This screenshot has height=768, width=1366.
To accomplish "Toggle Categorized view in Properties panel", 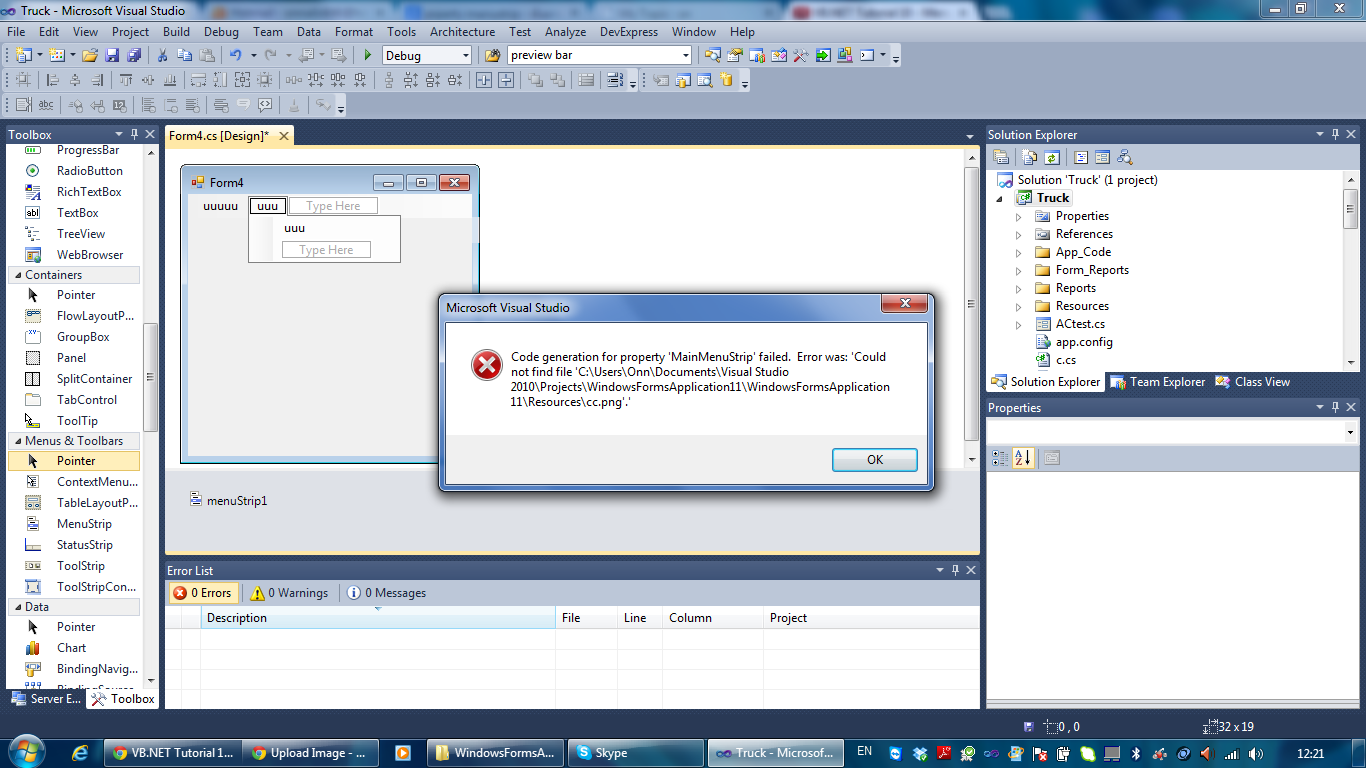I will (x=1000, y=458).
